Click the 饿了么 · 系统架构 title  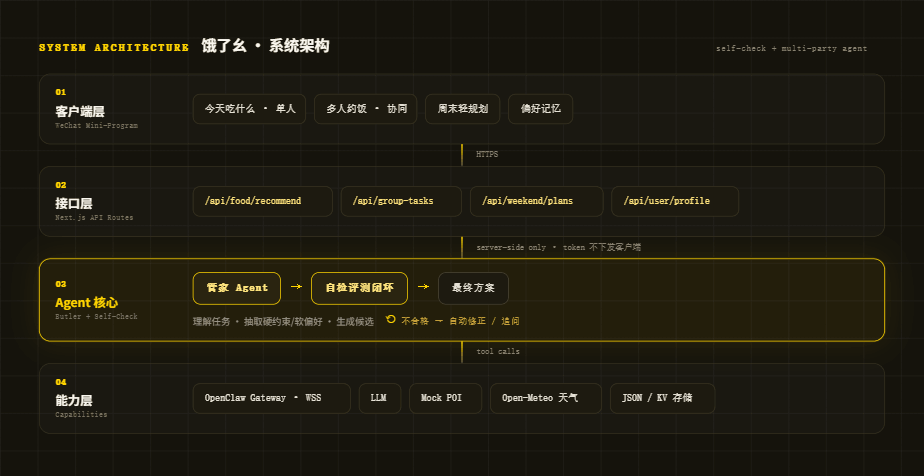tap(265, 46)
